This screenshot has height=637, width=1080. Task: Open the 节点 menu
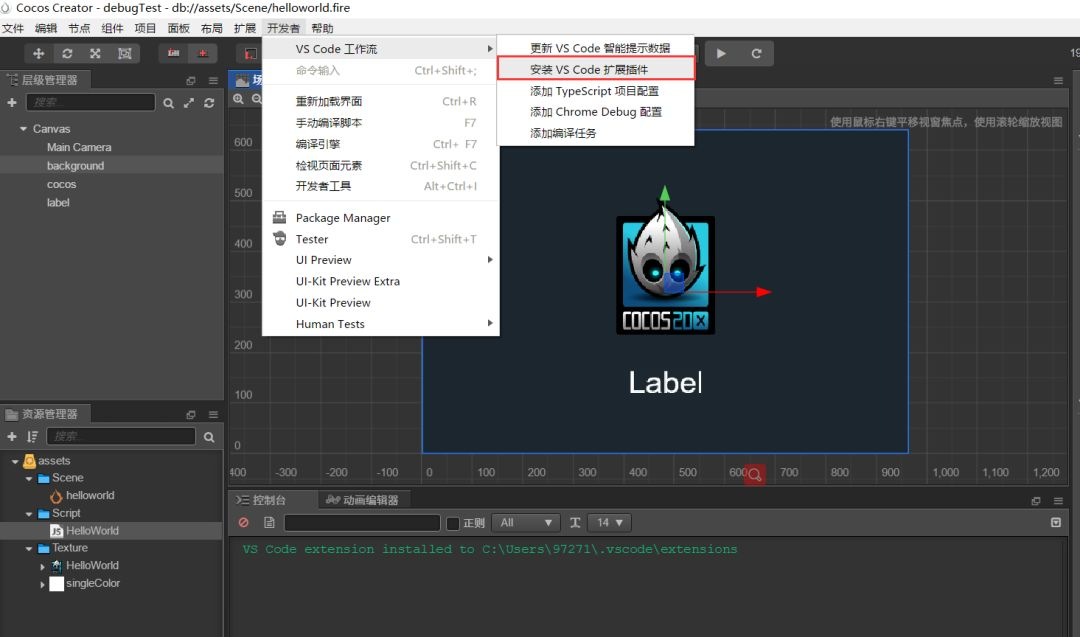(x=79, y=28)
